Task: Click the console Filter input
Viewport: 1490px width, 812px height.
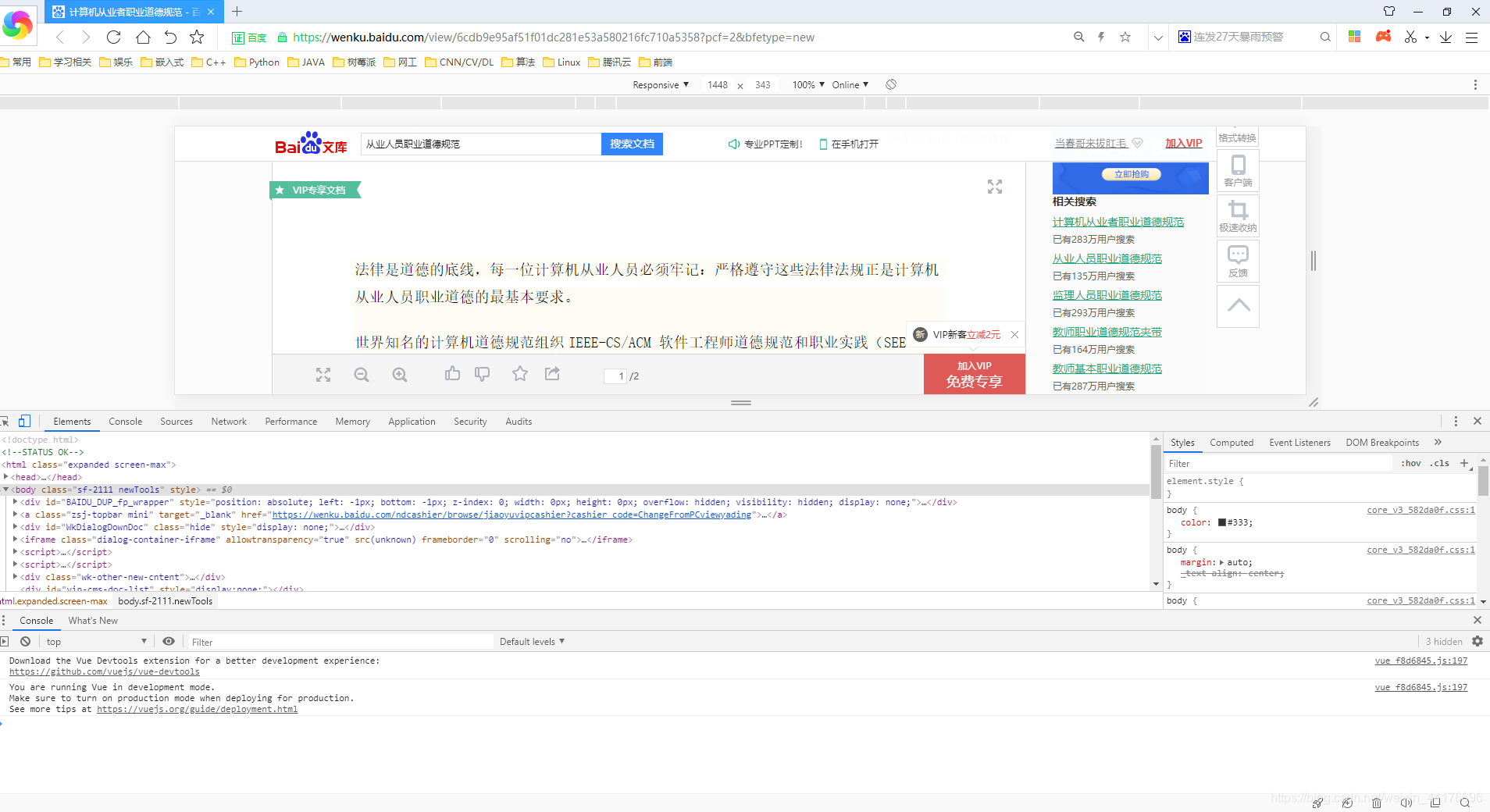Action: 340,641
